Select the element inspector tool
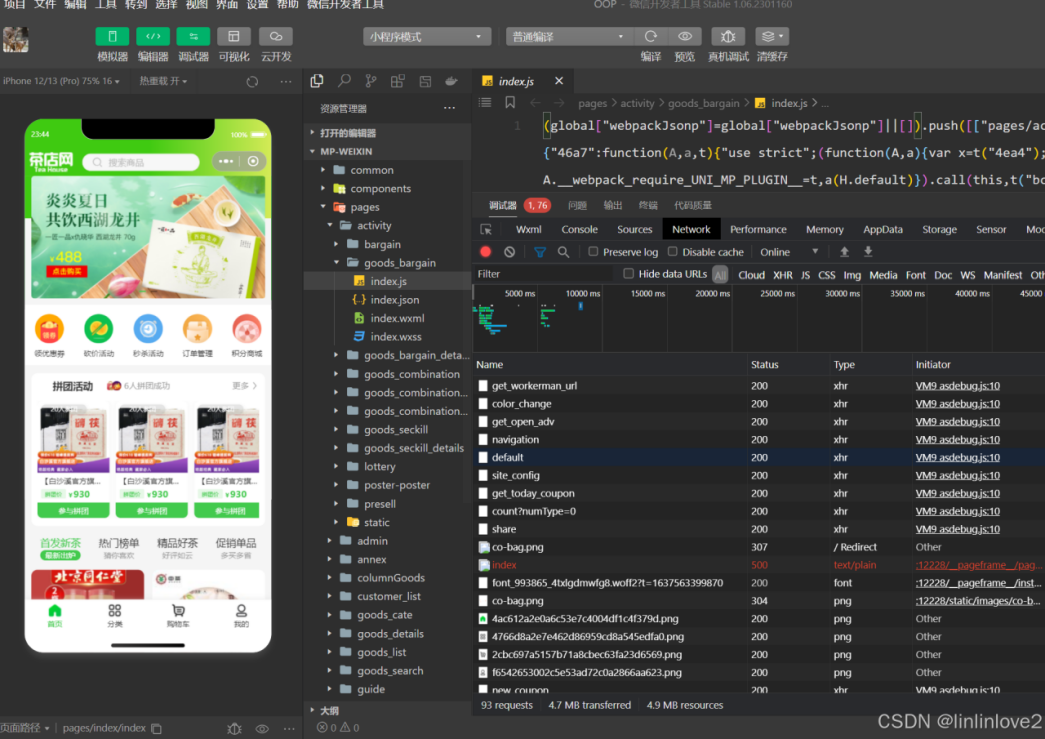1045x739 pixels. click(487, 229)
